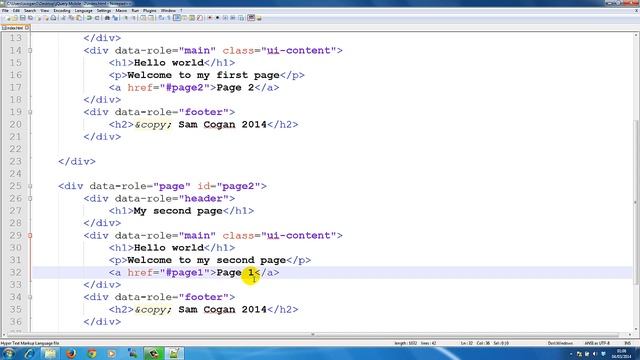
Task: Collapse the red fold marker on line 29
Action: 30,236
